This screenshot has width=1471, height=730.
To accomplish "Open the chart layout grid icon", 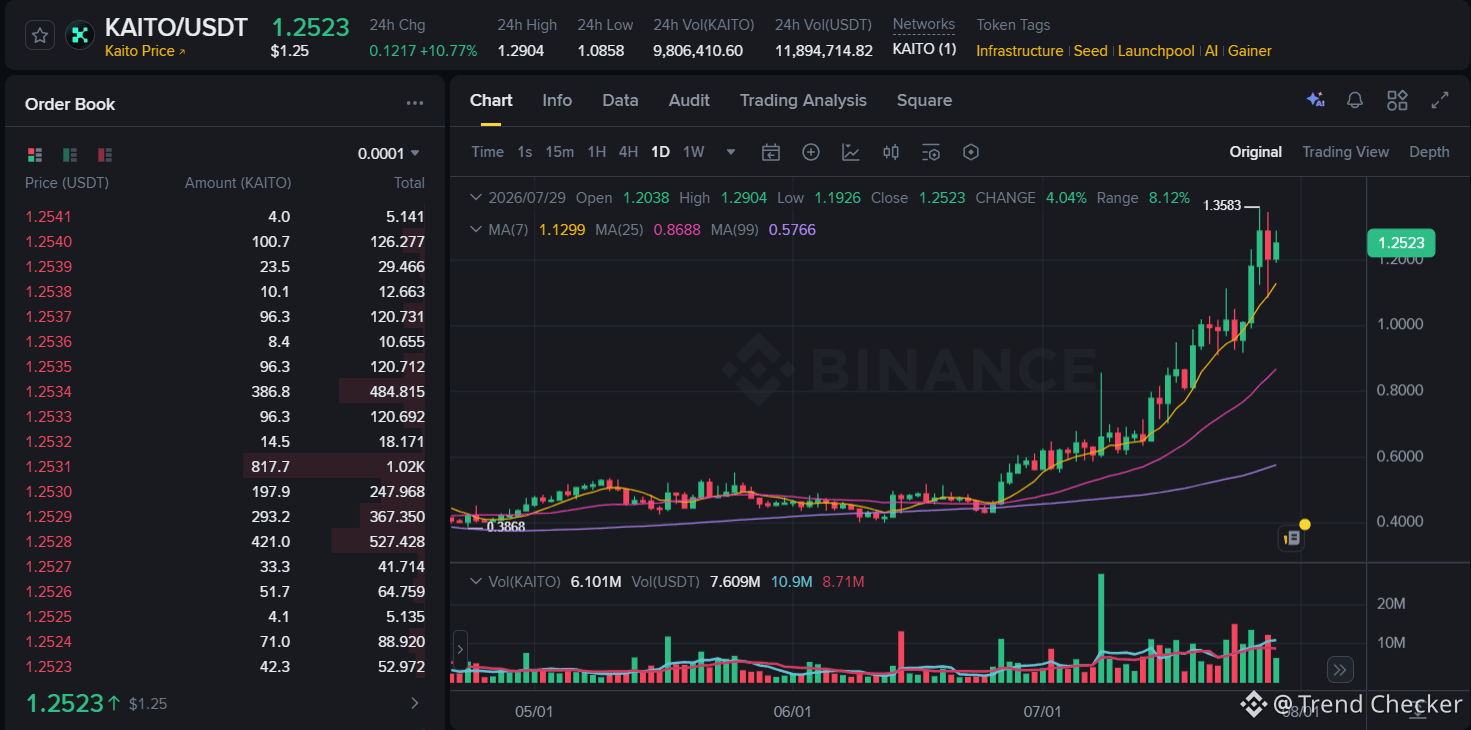I will click(1397, 100).
